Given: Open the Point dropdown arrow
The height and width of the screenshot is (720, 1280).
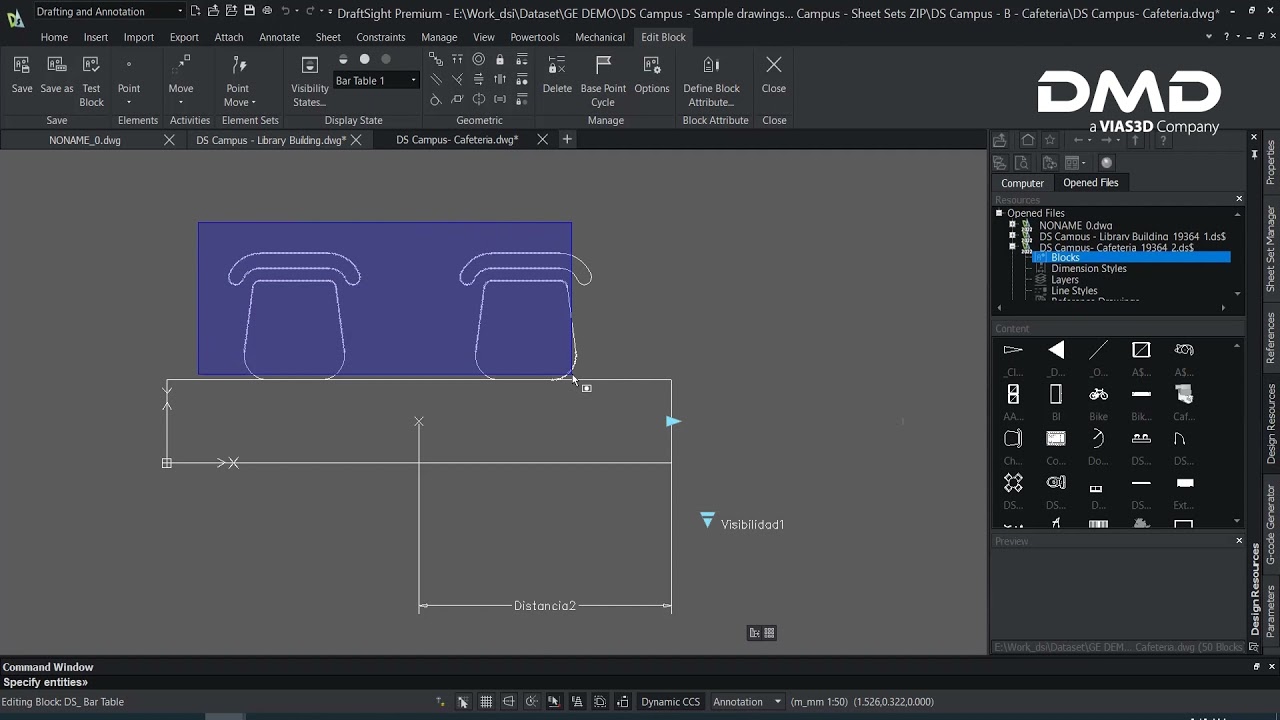Looking at the screenshot, I should pos(129,102).
